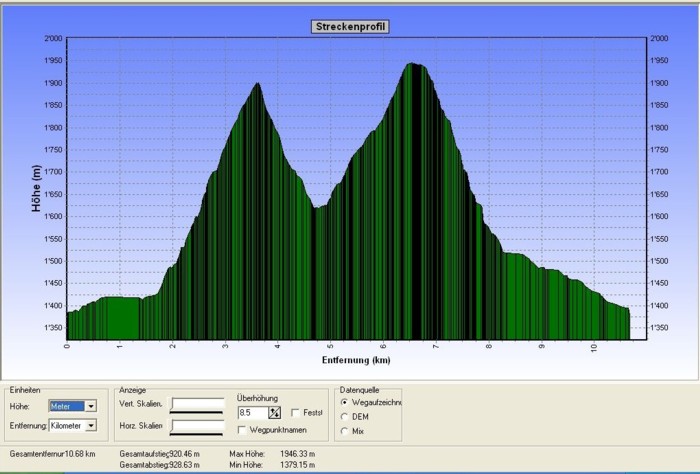The width and height of the screenshot is (700, 474).
Task: Click the Überhöhung value field
Action: pyautogui.click(x=252, y=412)
